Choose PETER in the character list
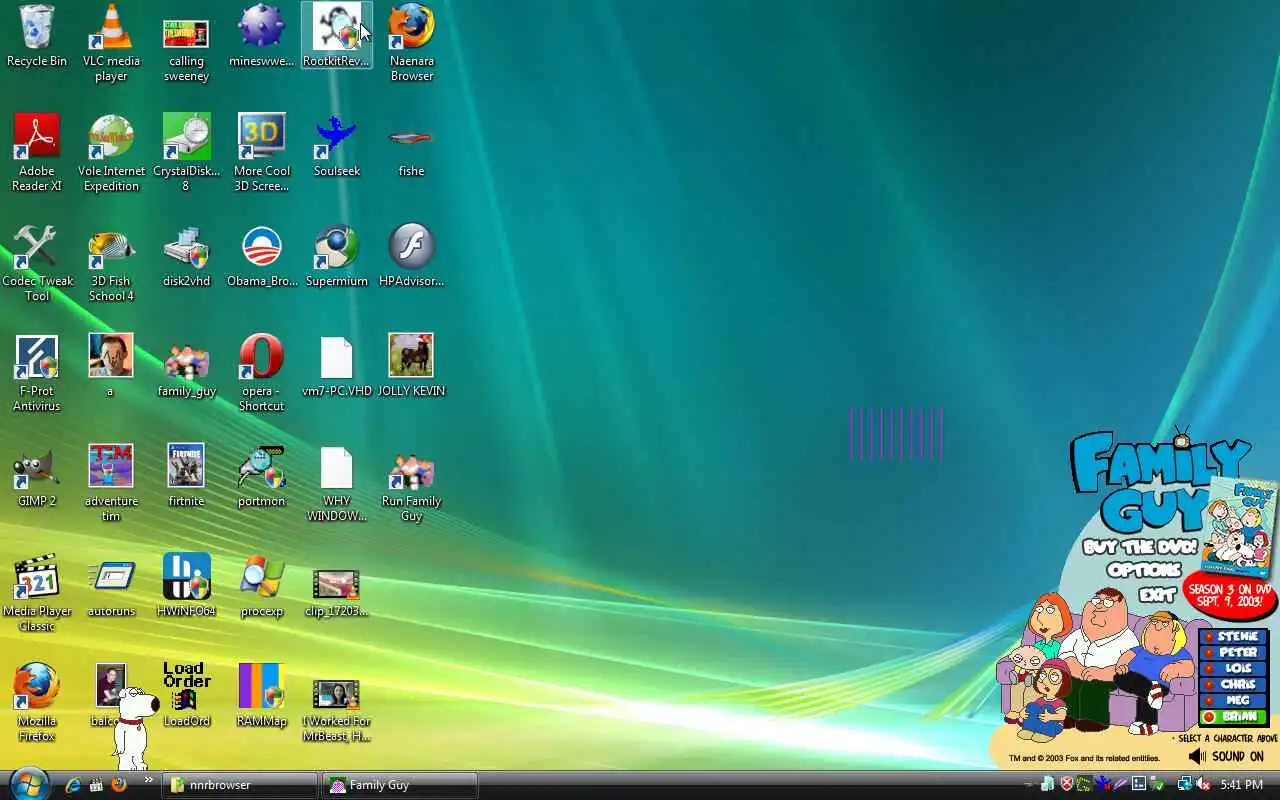Screen dimensions: 1280x800 point(1234,652)
